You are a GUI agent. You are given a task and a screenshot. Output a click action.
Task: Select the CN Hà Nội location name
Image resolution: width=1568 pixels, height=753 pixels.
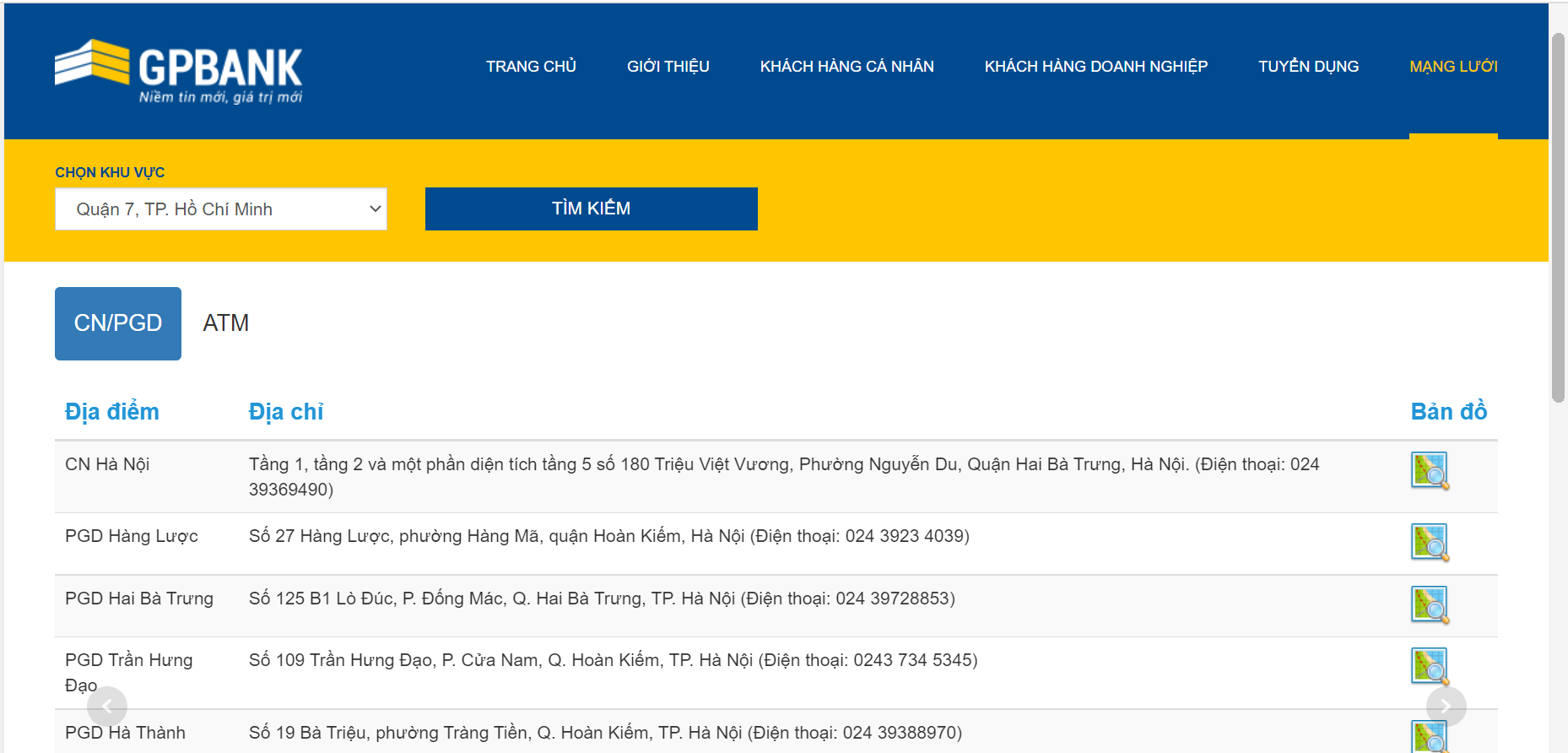click(x=107, y=464)
